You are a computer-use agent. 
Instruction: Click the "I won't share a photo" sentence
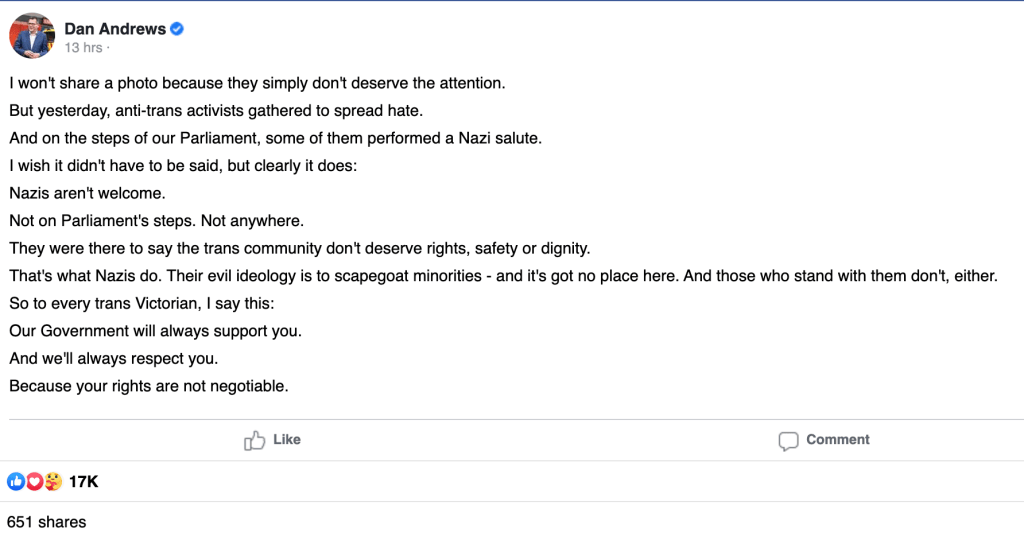tap(257, 83)
